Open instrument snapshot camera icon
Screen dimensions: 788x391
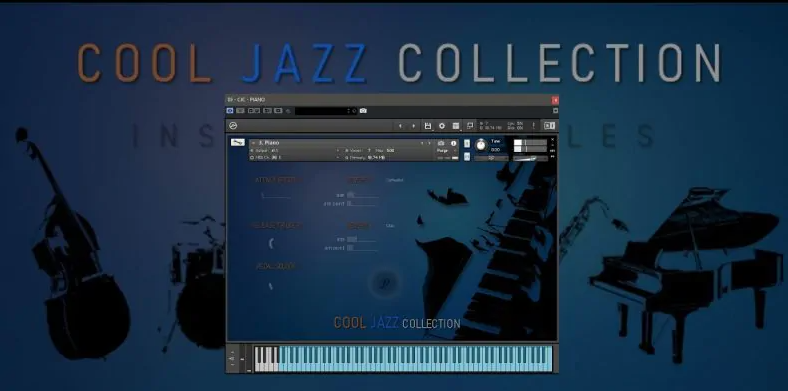pos(441,143)
